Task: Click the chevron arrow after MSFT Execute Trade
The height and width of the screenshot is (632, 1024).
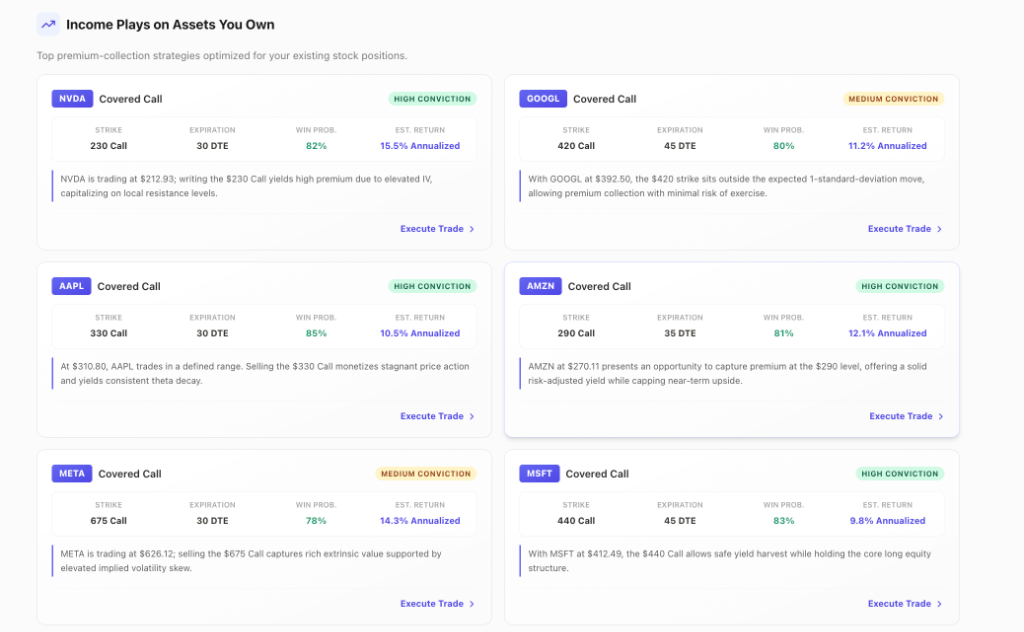Action: pos(939,604)
